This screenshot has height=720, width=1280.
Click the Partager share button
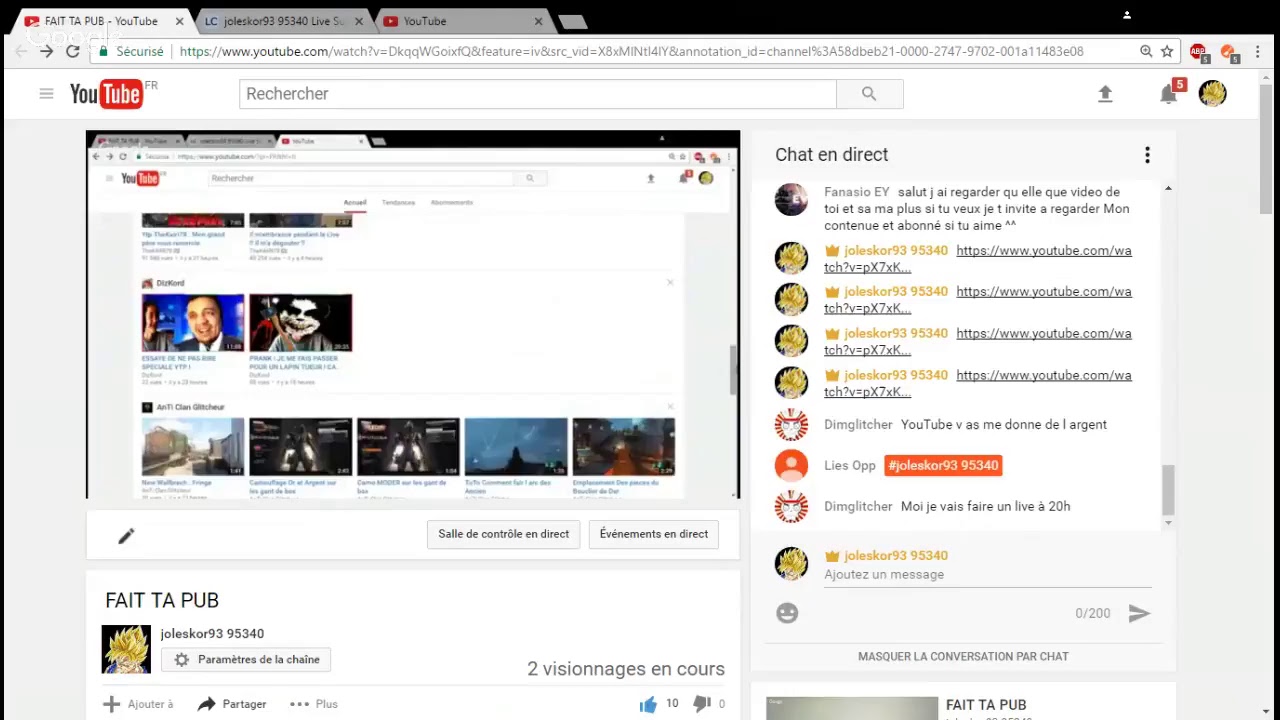coord(232,704)
